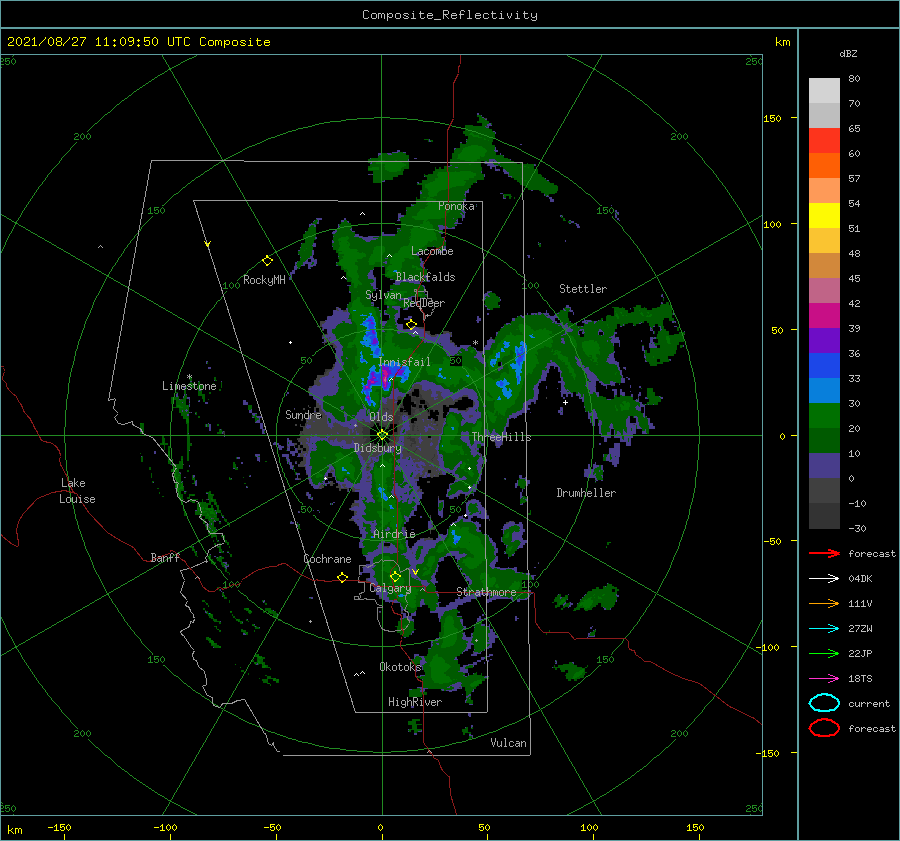
Task: Click the Blackfalds label
Action: coord(425,277)
